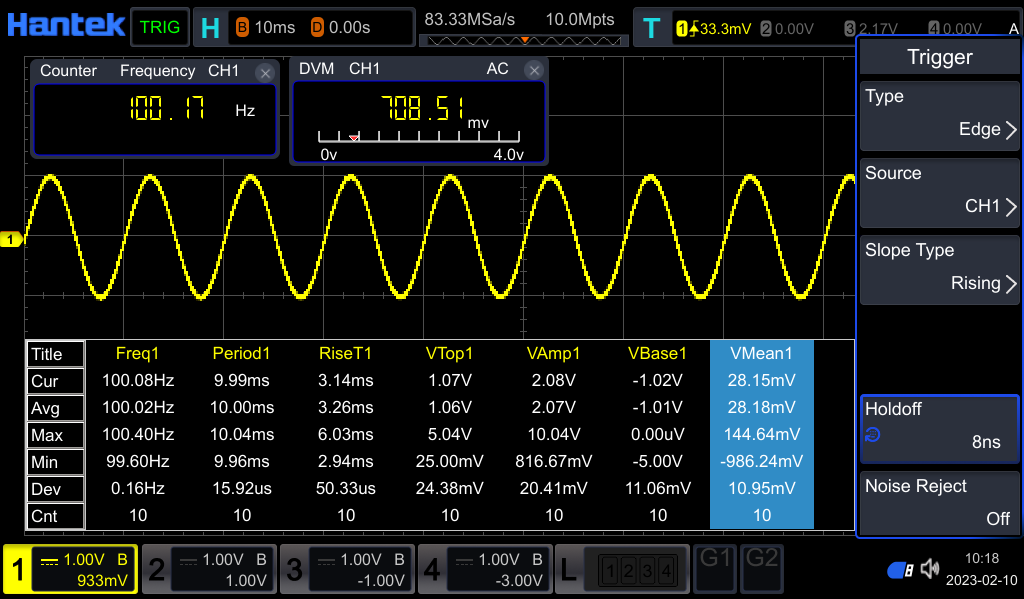1024x599 pixels.
Task: Open the Slope Type Rising dropdown
Action: [x=939, y=268]
